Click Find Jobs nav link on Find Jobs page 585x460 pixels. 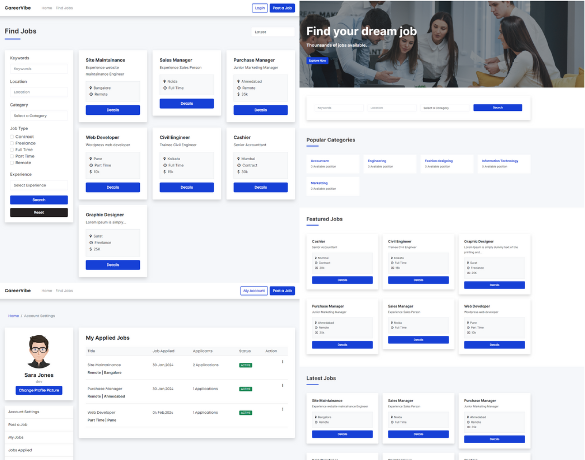(64, 8)
